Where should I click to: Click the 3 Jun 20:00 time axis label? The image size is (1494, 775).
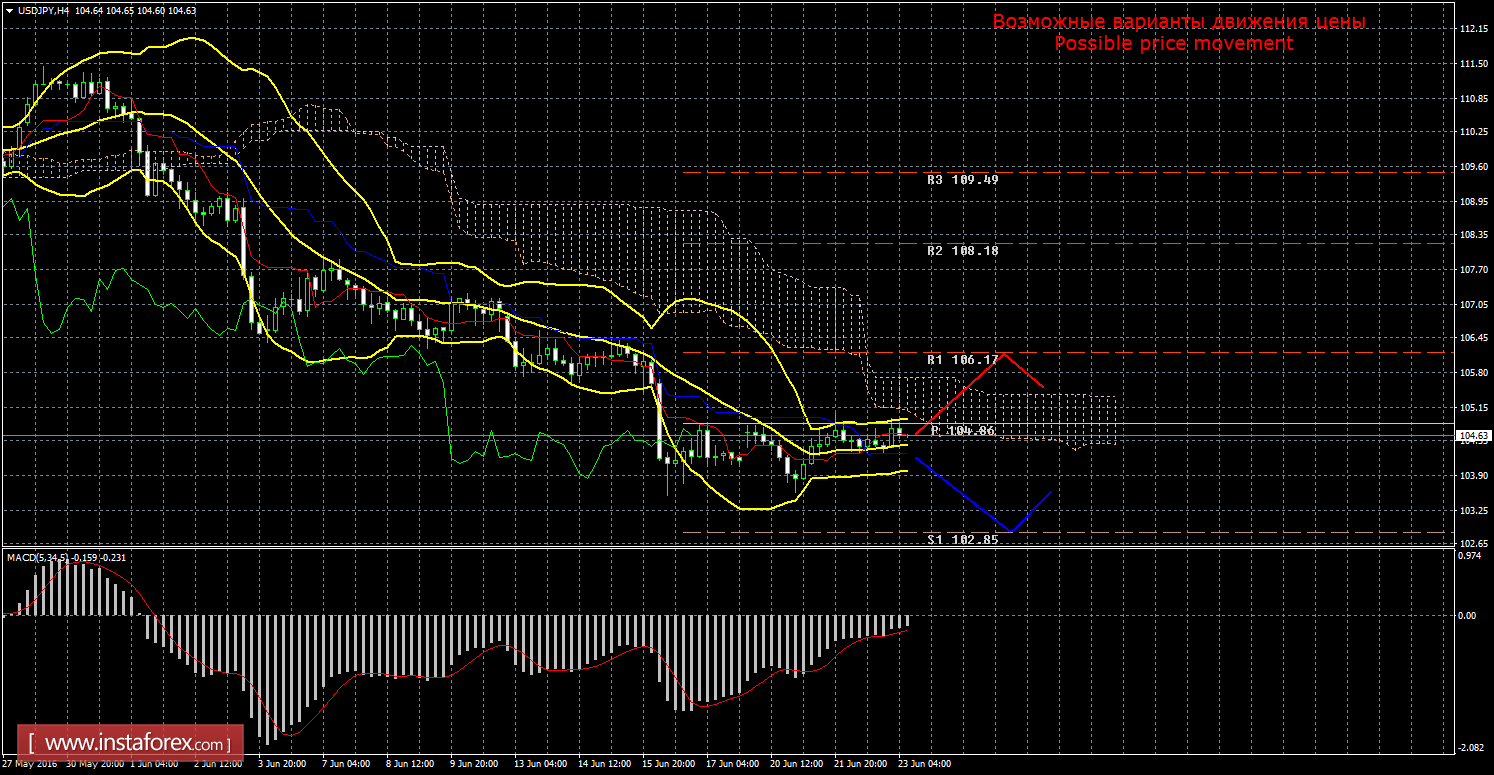281,763
